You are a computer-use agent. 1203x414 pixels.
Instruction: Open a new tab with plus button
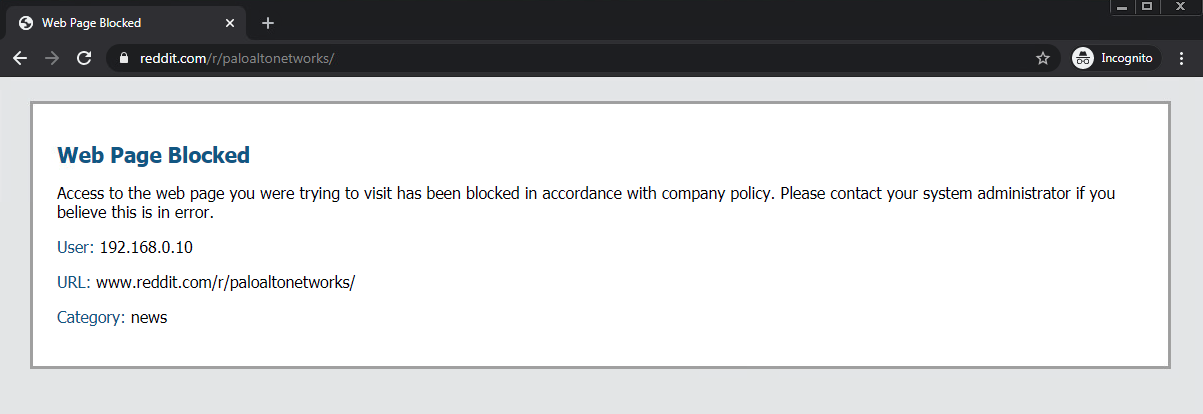[x=268, y=23]
